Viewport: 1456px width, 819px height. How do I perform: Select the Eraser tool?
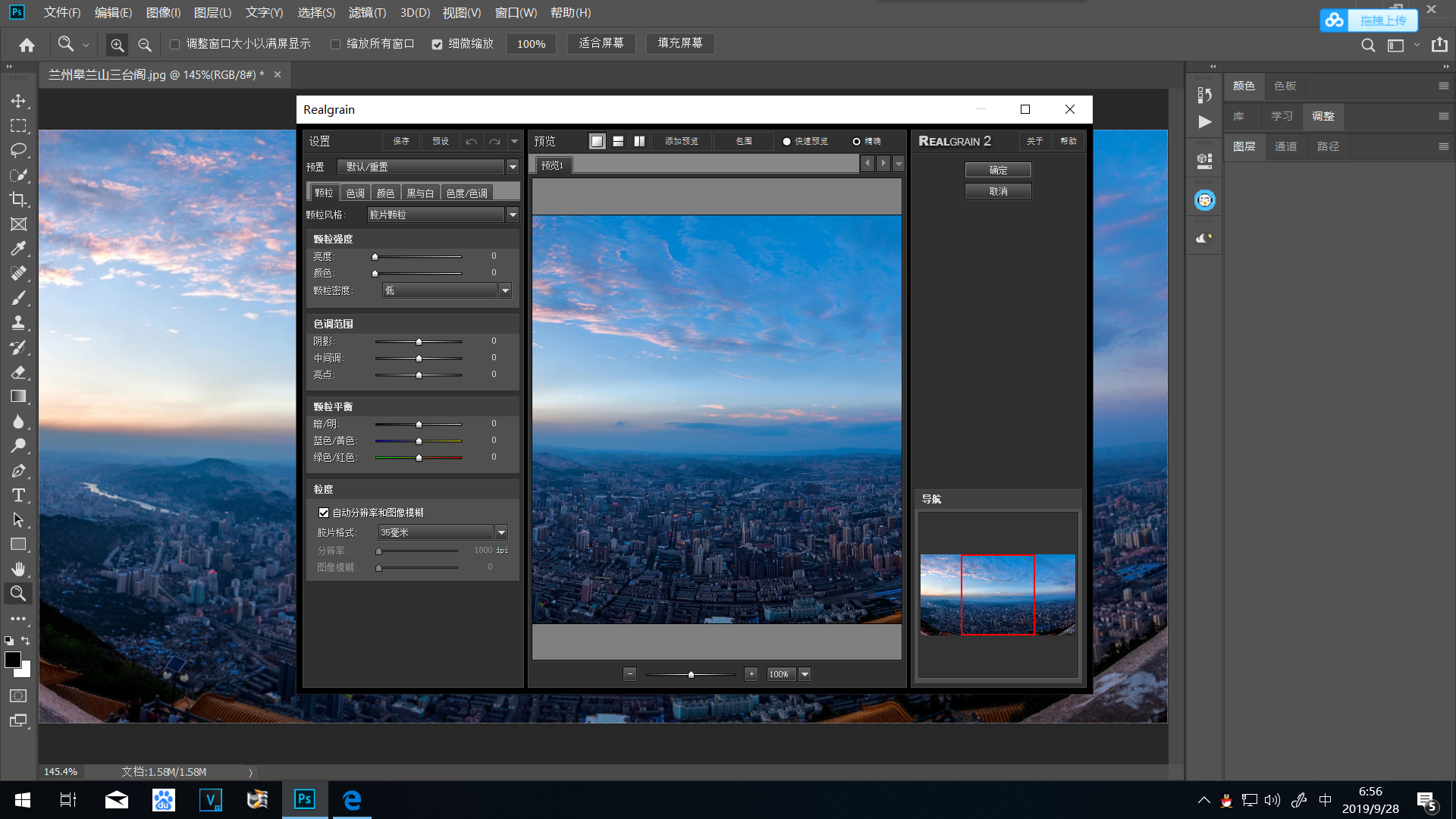click(18, 372)
